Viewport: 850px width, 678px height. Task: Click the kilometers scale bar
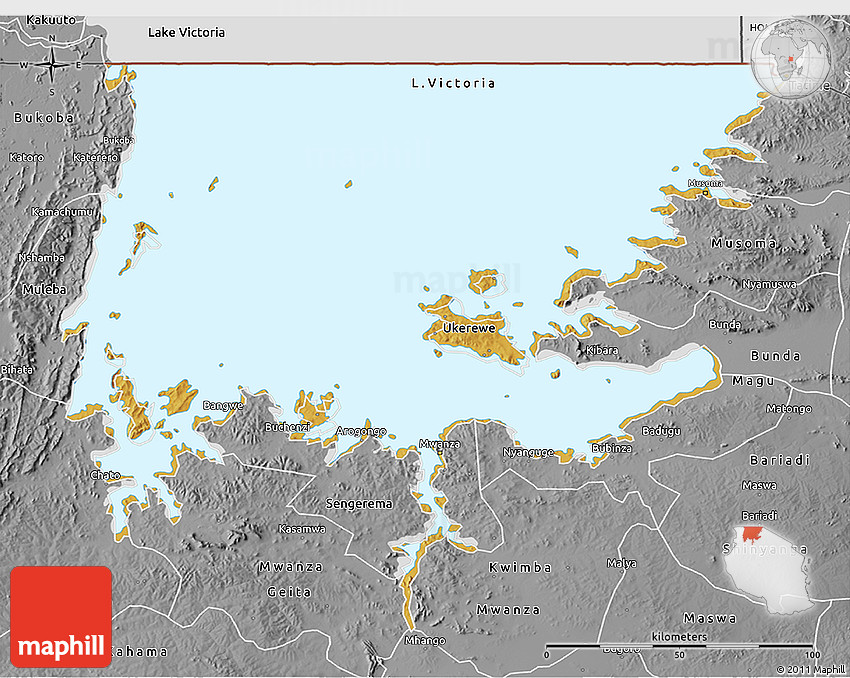coord(678,646)
